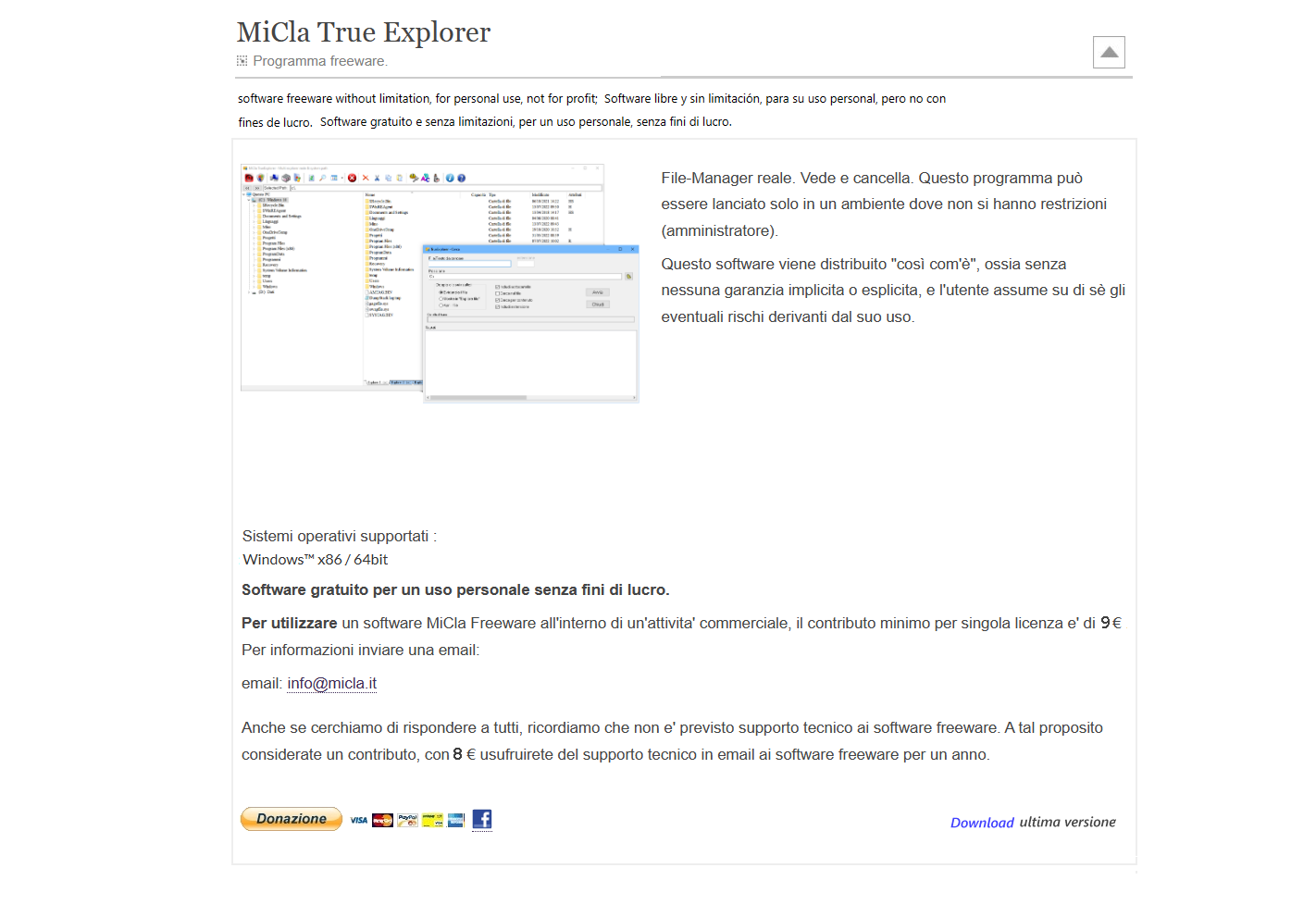
Task: Click the American Express card logo
Action: [455, 820]
